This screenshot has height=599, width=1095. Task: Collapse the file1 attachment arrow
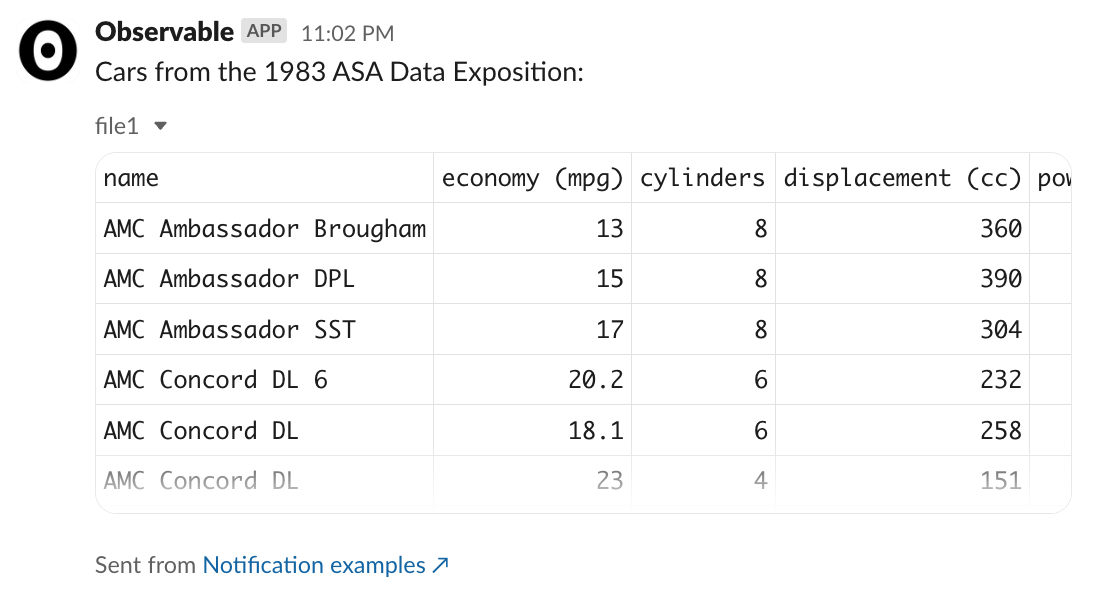(x=160, y=126)
